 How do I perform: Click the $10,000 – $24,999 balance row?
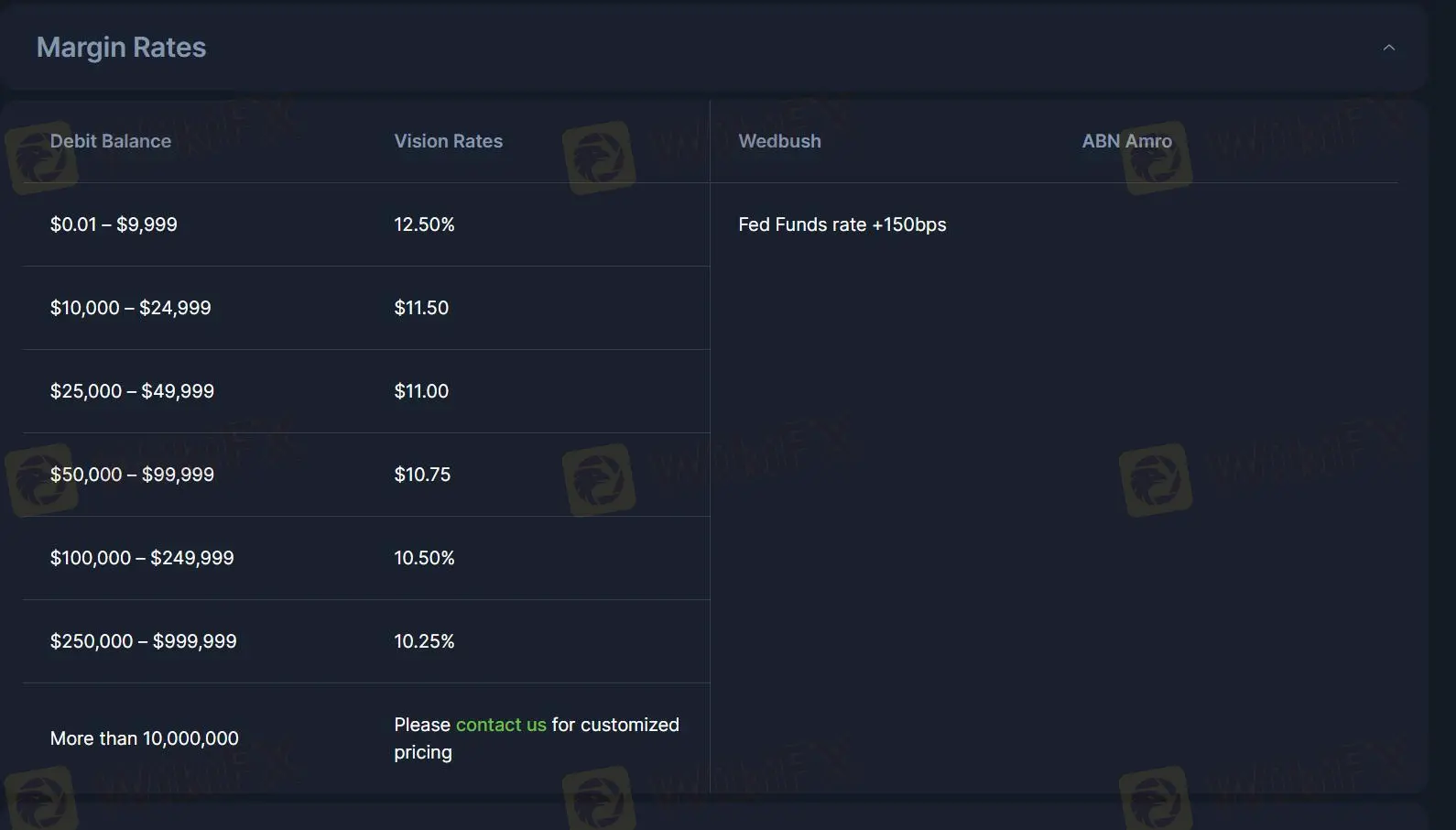(130, 308)
